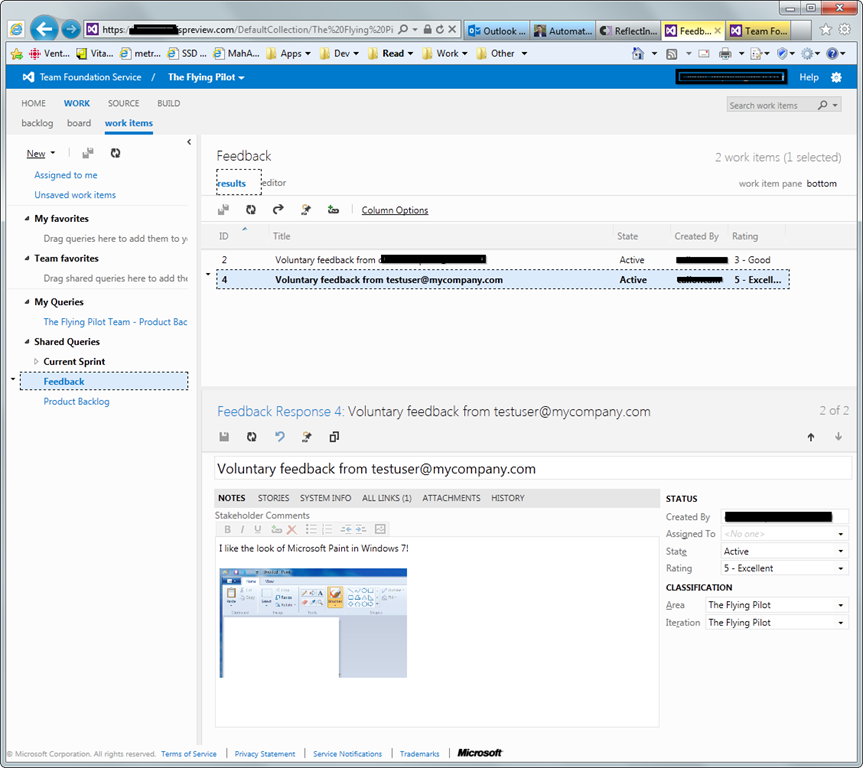
Task: Refresh the query results list
Action: click(x=251, y=210)
